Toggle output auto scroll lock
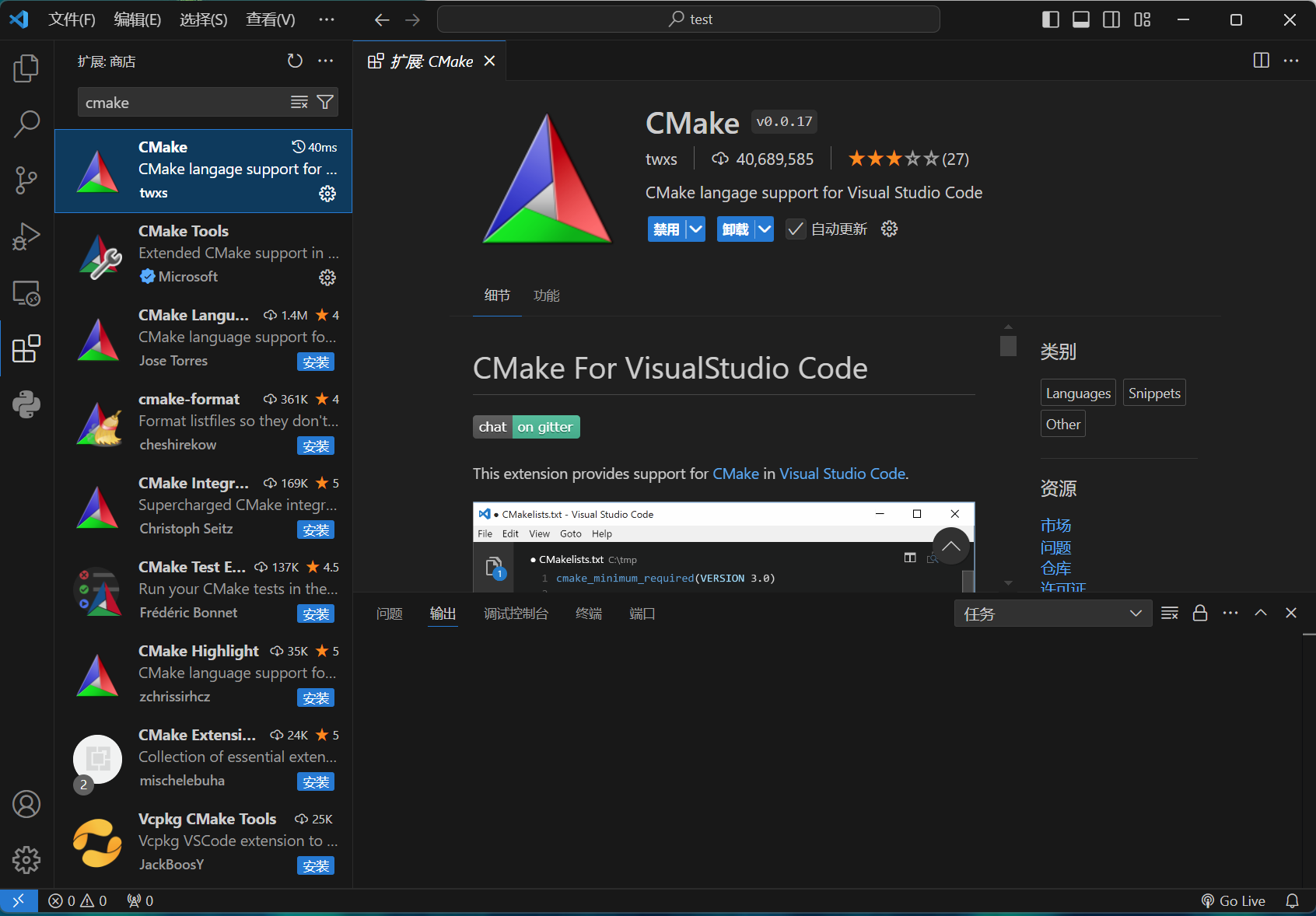 1200,613
